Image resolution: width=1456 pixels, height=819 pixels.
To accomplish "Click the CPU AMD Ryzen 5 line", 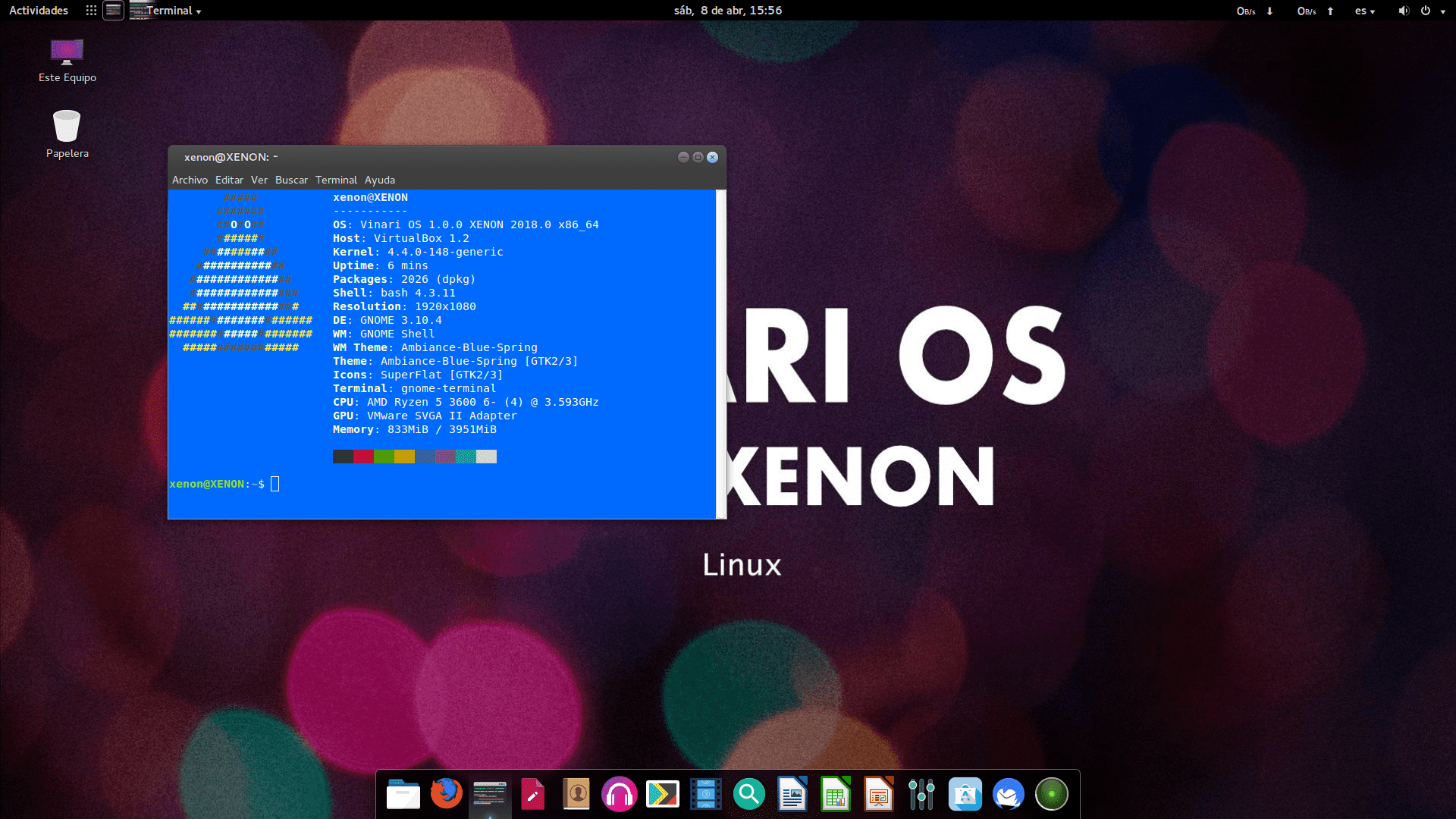I will tap(466, 402).
